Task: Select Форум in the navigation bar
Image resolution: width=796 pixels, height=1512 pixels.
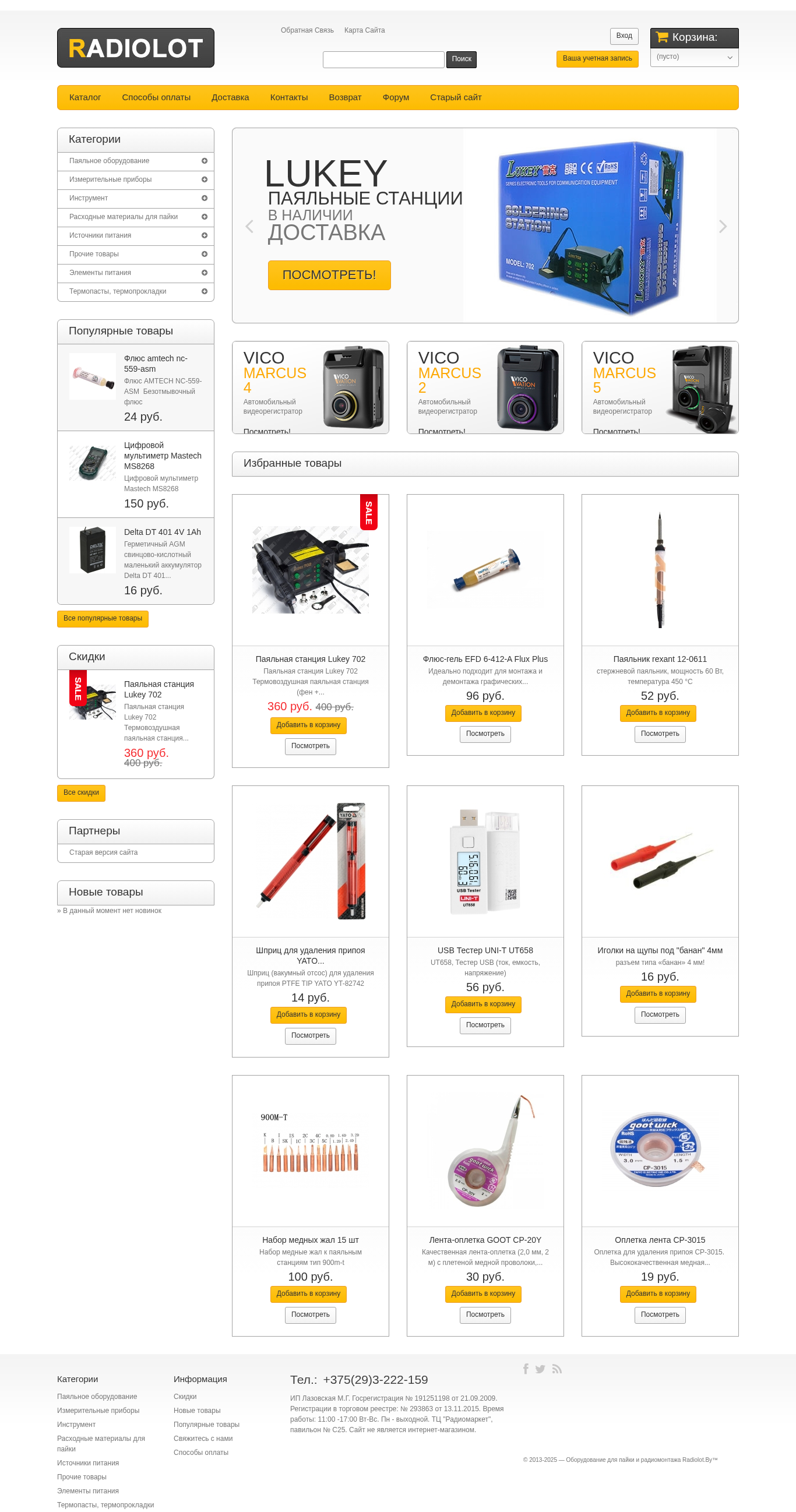Action: coord(396,97)
